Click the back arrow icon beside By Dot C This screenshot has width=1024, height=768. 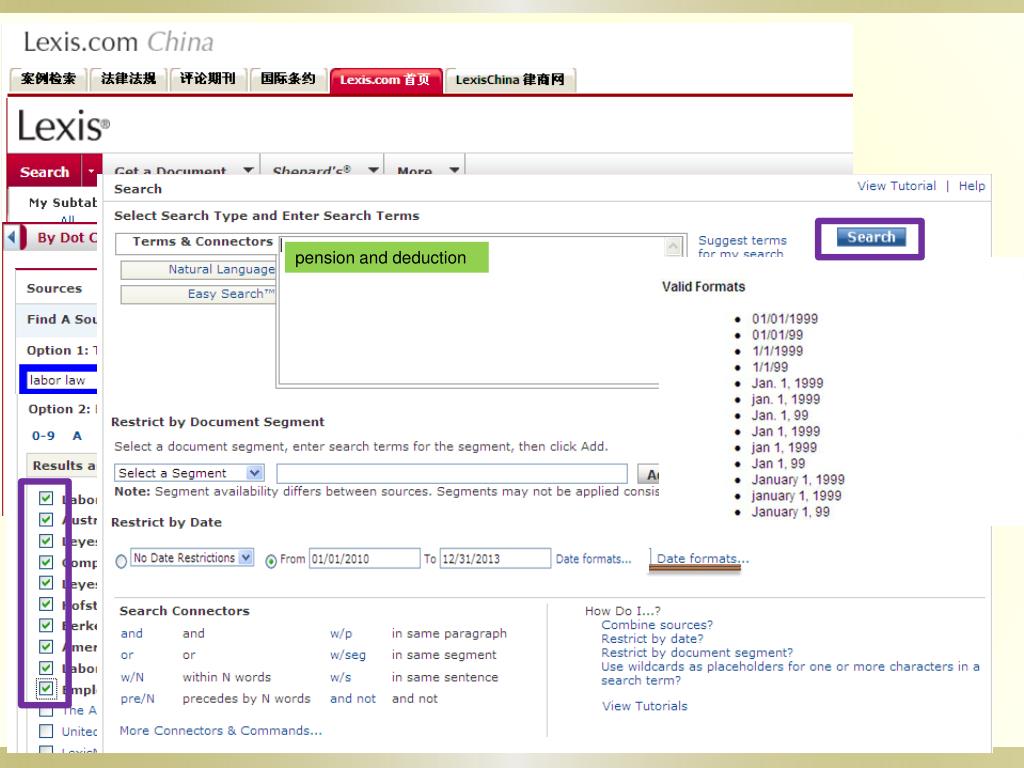pos(11,238)
